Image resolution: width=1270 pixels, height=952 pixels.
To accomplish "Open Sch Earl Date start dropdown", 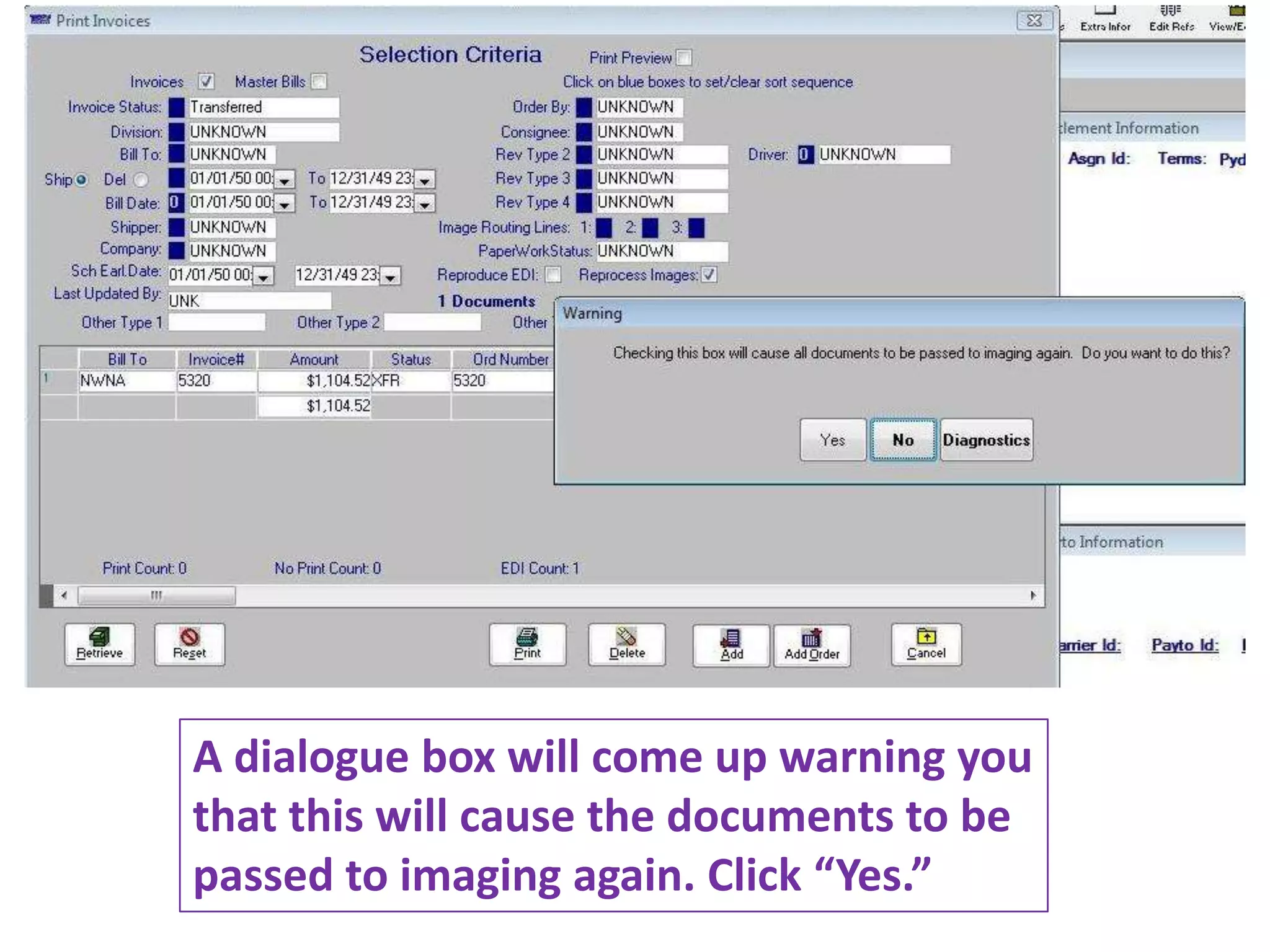I will coord(264,276).
